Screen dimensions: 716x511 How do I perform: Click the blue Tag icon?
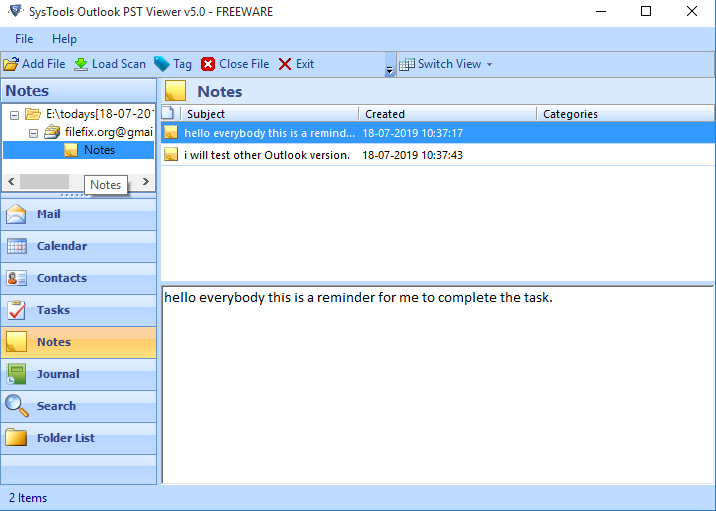162,64
